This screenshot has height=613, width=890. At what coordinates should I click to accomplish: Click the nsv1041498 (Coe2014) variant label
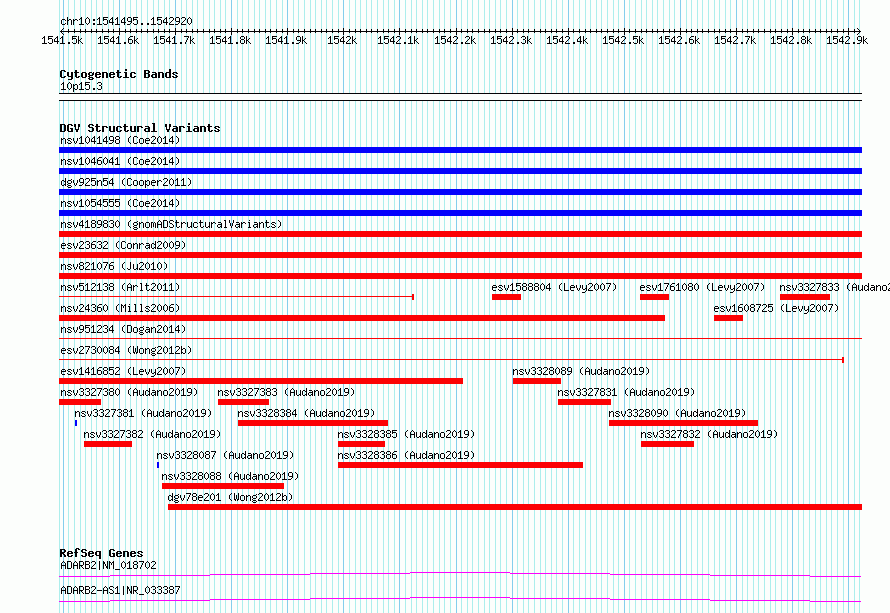coord(120,140)
